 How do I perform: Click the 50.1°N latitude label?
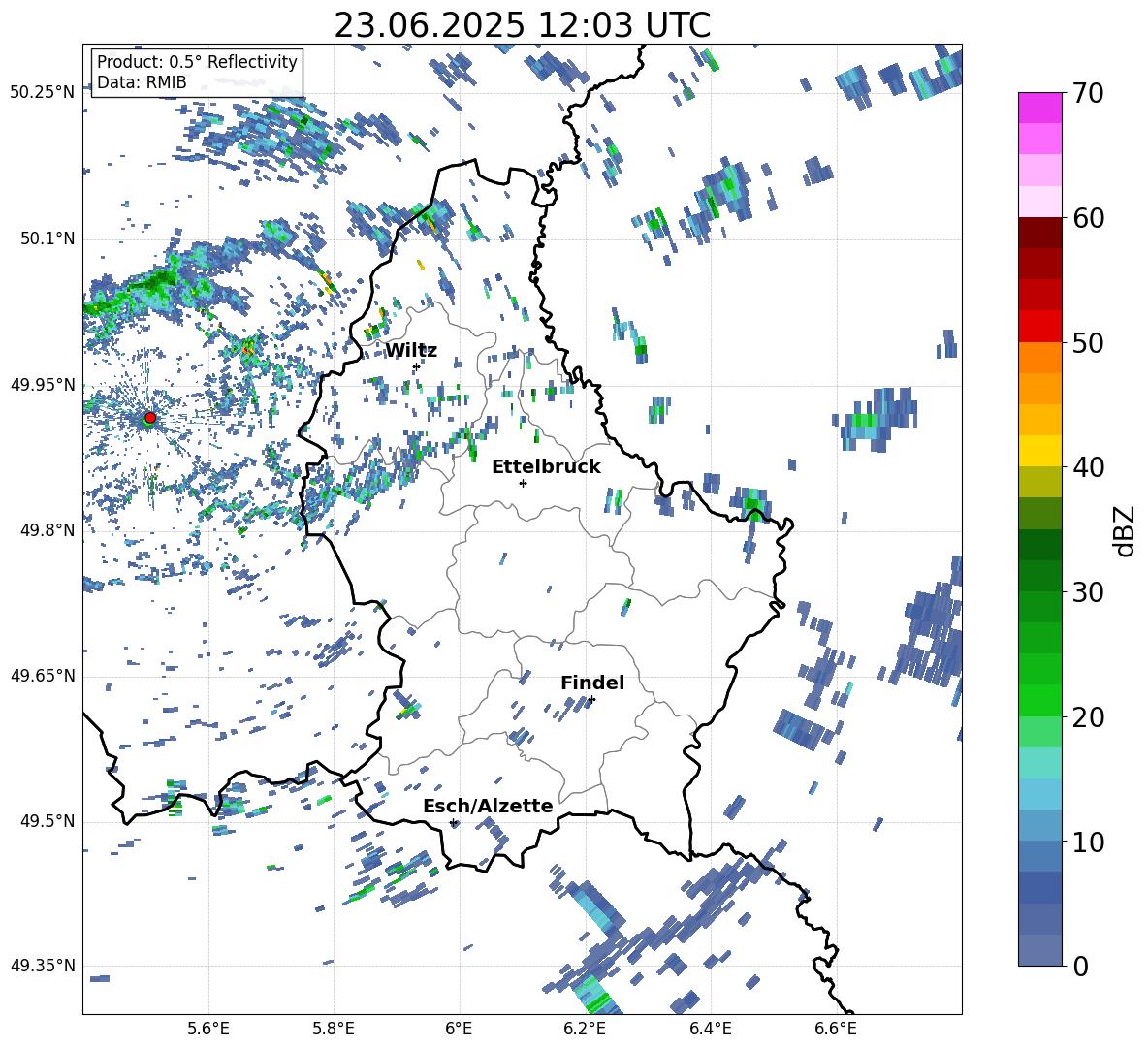pos(47,238)
